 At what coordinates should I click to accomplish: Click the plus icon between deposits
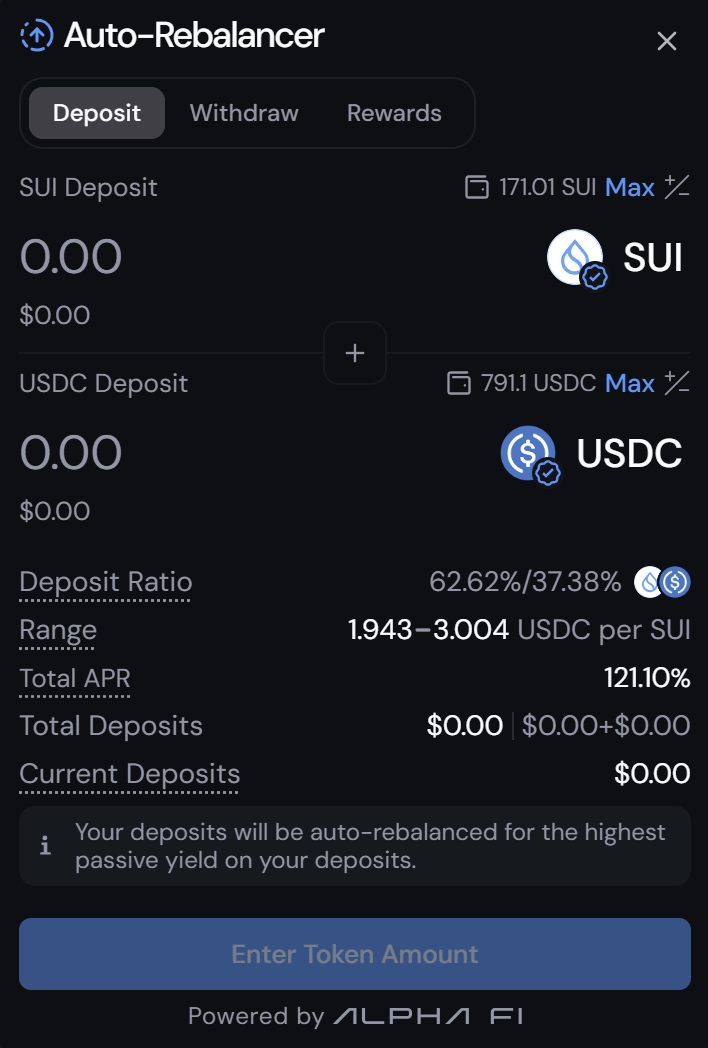pyautogui.click(x=355, y=353)
